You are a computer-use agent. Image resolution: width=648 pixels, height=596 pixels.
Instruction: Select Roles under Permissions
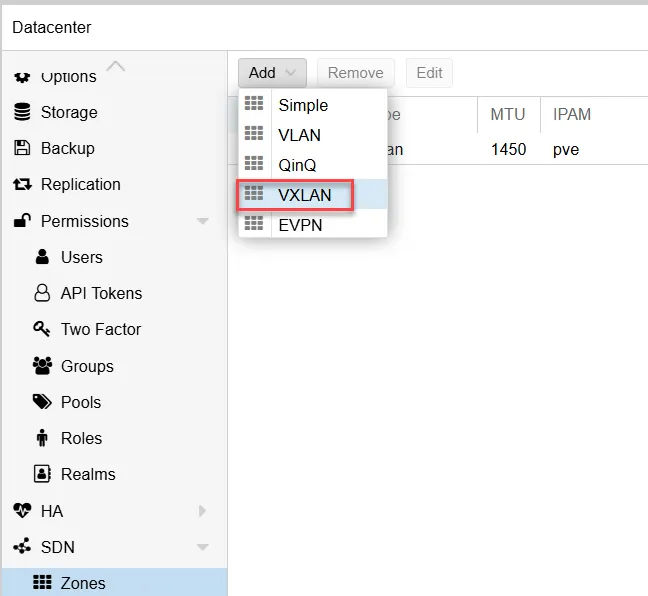pyautogui.click(x=114, y=438)
